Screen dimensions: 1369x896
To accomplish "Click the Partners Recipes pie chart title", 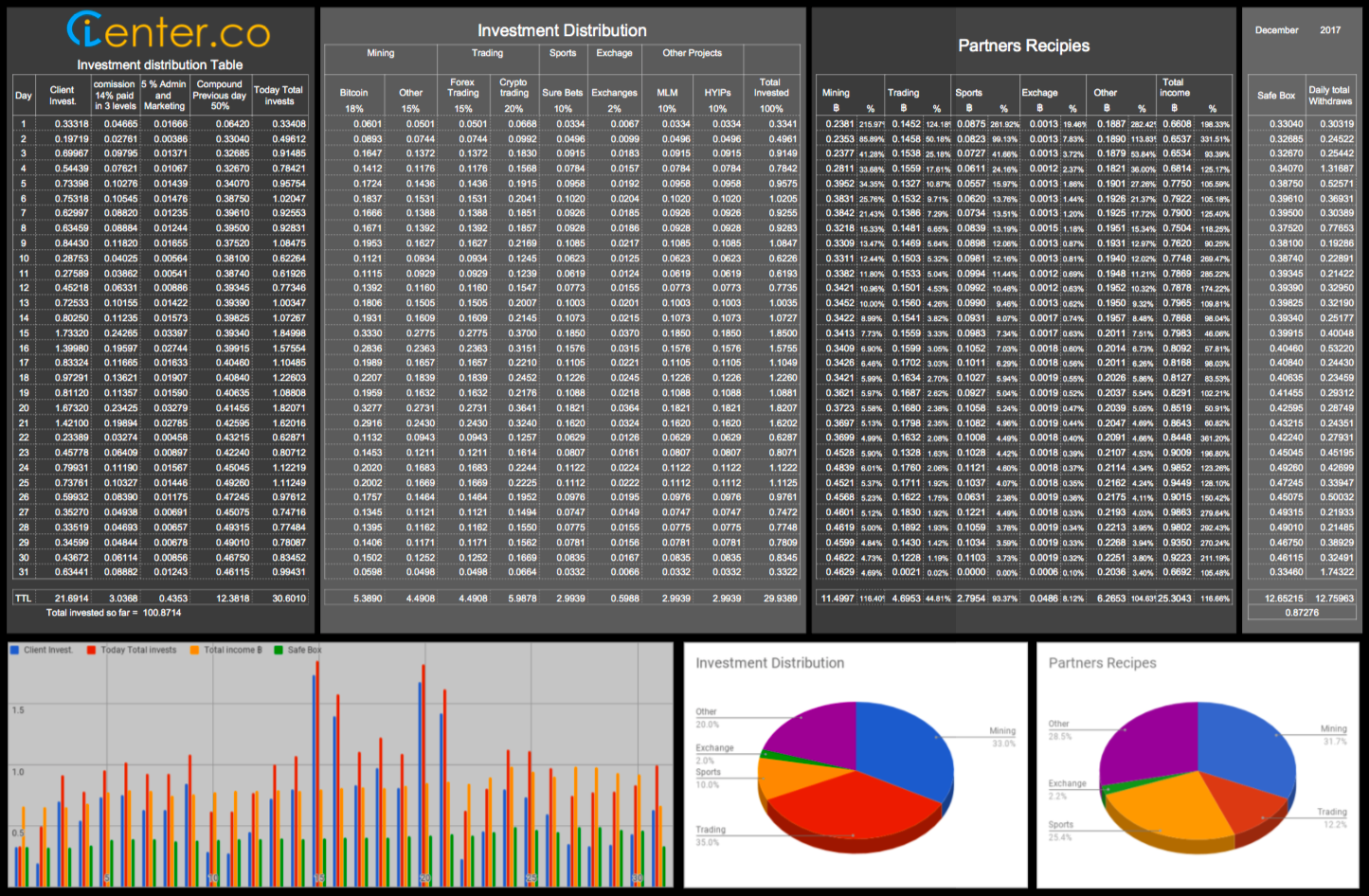I will (x=1102, y=663).
